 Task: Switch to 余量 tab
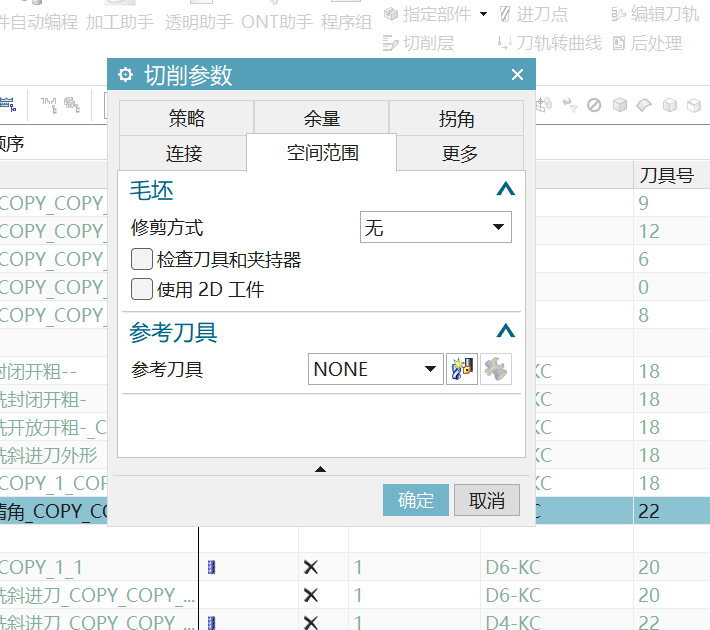321,118
